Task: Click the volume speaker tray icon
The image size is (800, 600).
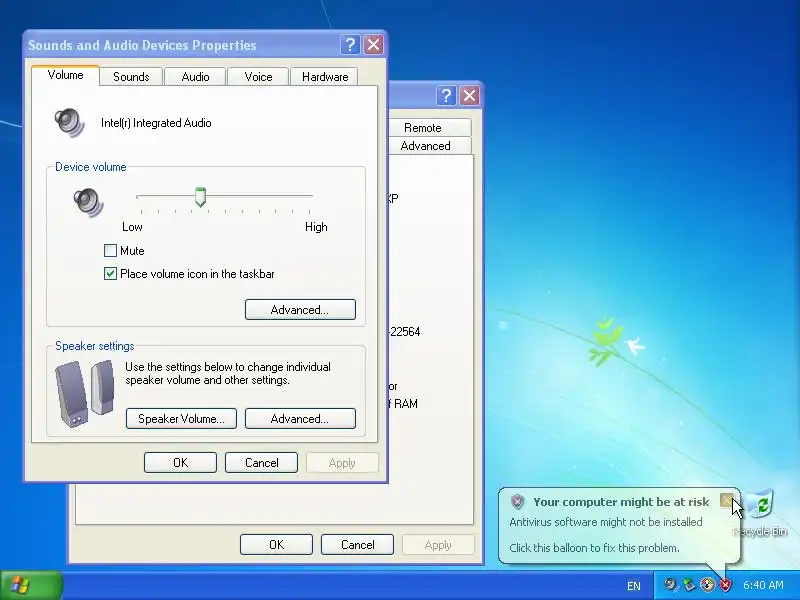Action: point(670,584)
